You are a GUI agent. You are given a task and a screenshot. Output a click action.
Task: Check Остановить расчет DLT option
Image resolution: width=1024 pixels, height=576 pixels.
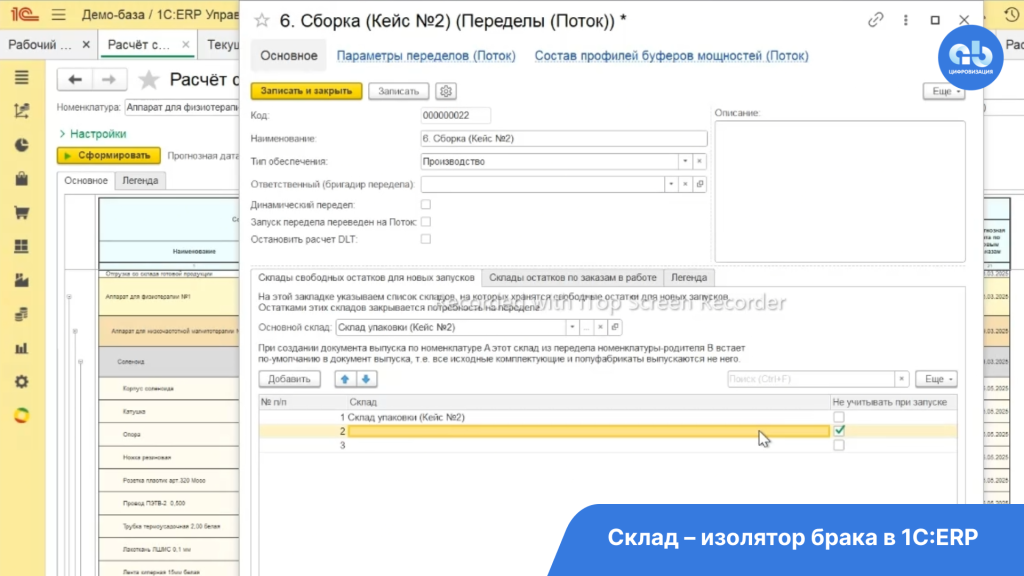[x=426, y=239]
